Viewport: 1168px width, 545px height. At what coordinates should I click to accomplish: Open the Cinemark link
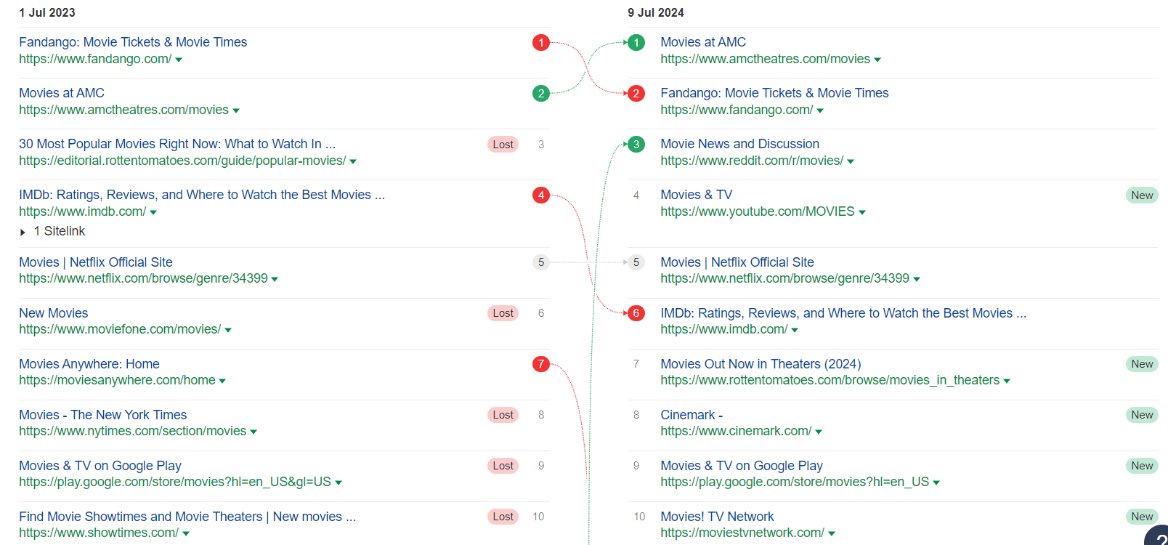[692, 415]
